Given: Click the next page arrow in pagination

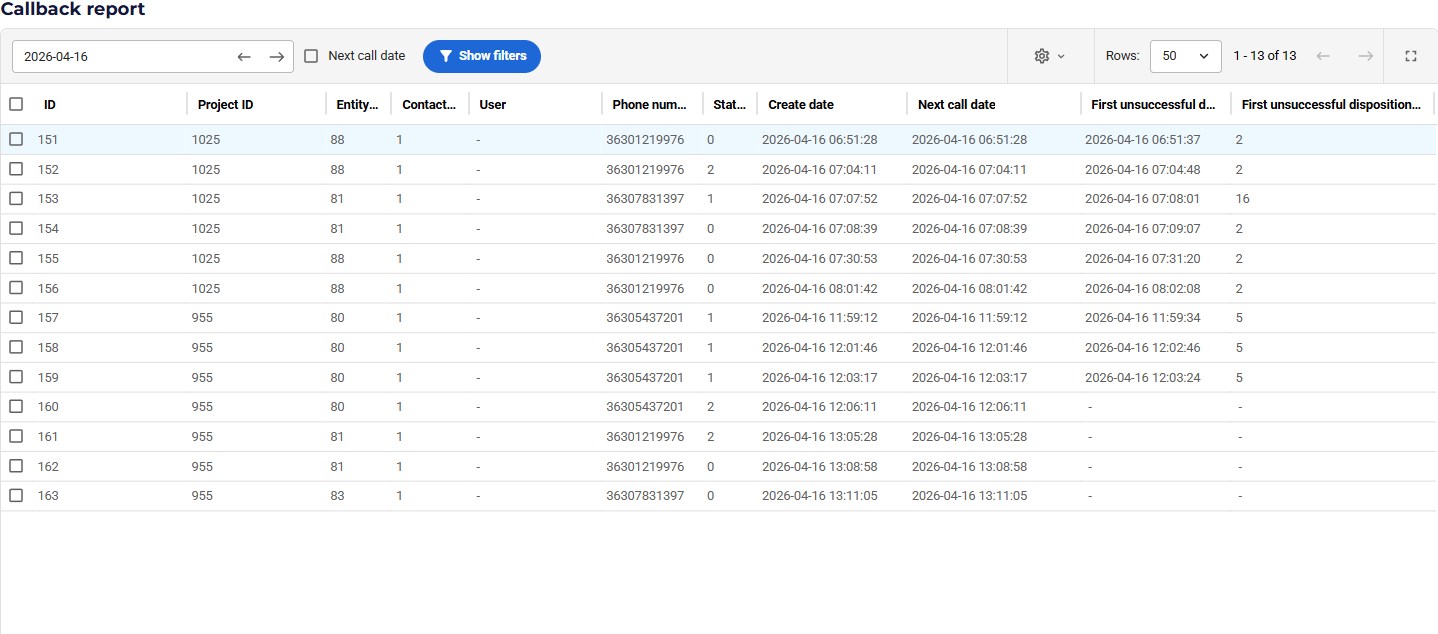Looking at the screenshot, I should [1365, 56].
